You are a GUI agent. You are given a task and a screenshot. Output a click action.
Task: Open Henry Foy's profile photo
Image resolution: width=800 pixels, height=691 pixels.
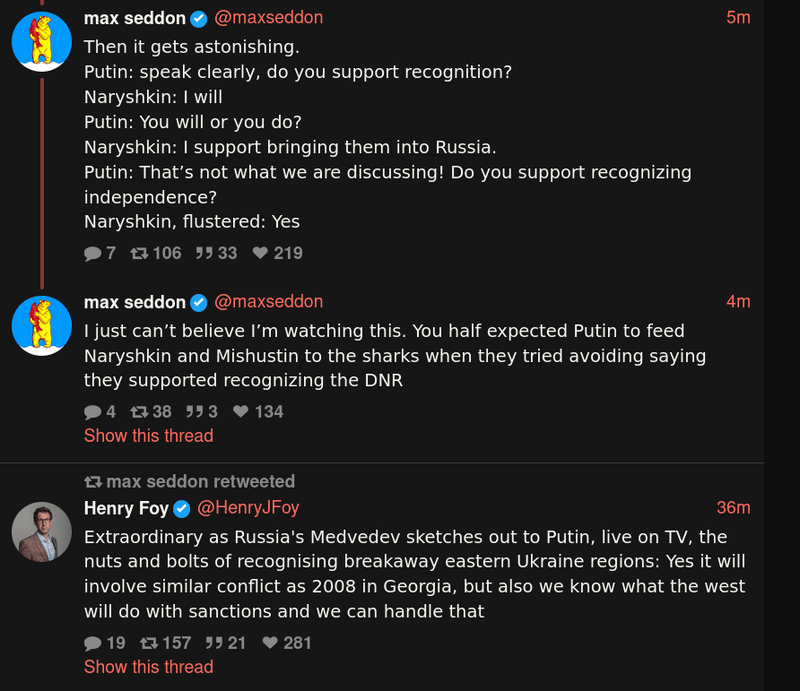click(x=41, y=531)
